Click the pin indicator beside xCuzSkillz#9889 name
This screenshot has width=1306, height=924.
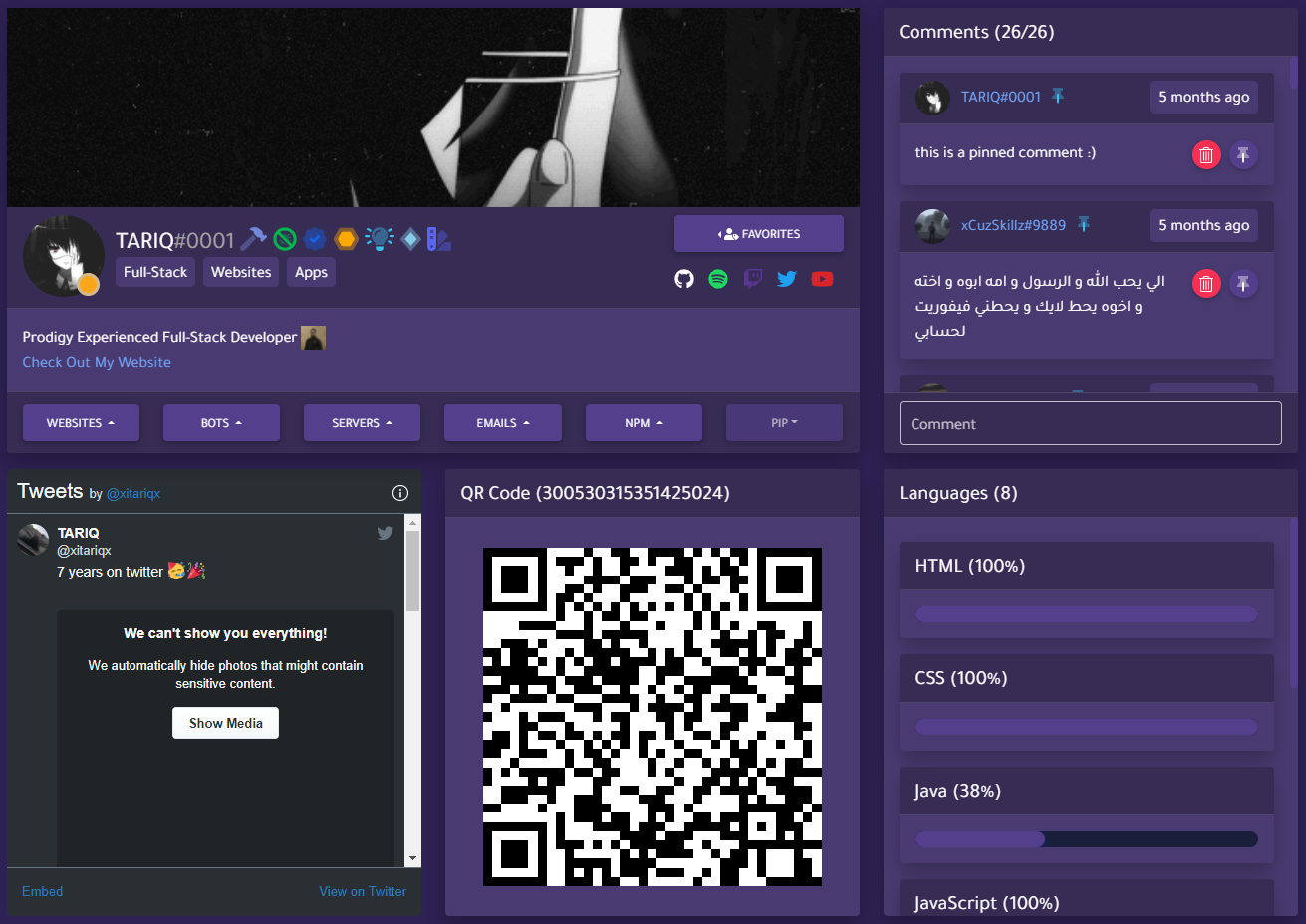click(1084, 224)
